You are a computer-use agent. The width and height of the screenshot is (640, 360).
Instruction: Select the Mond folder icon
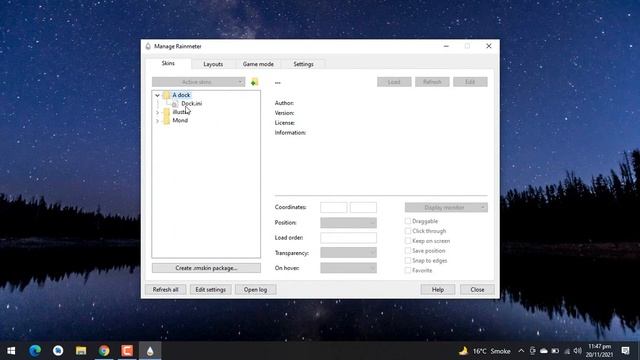(166, 120)
